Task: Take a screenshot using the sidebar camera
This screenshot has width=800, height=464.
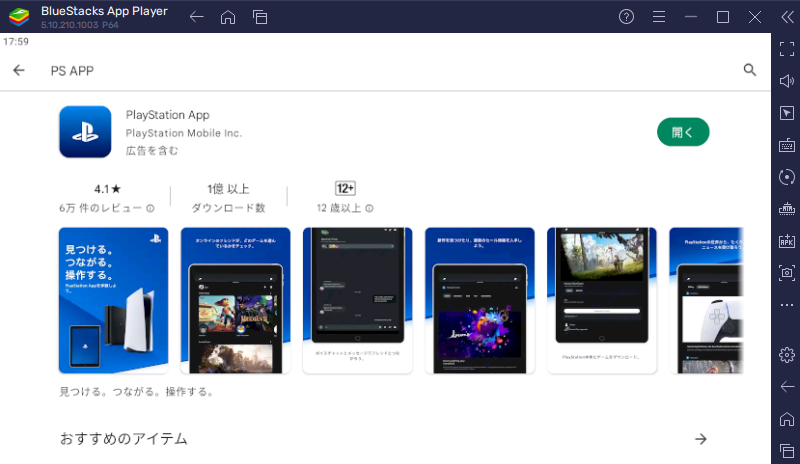Action: (x=787, y=273)
